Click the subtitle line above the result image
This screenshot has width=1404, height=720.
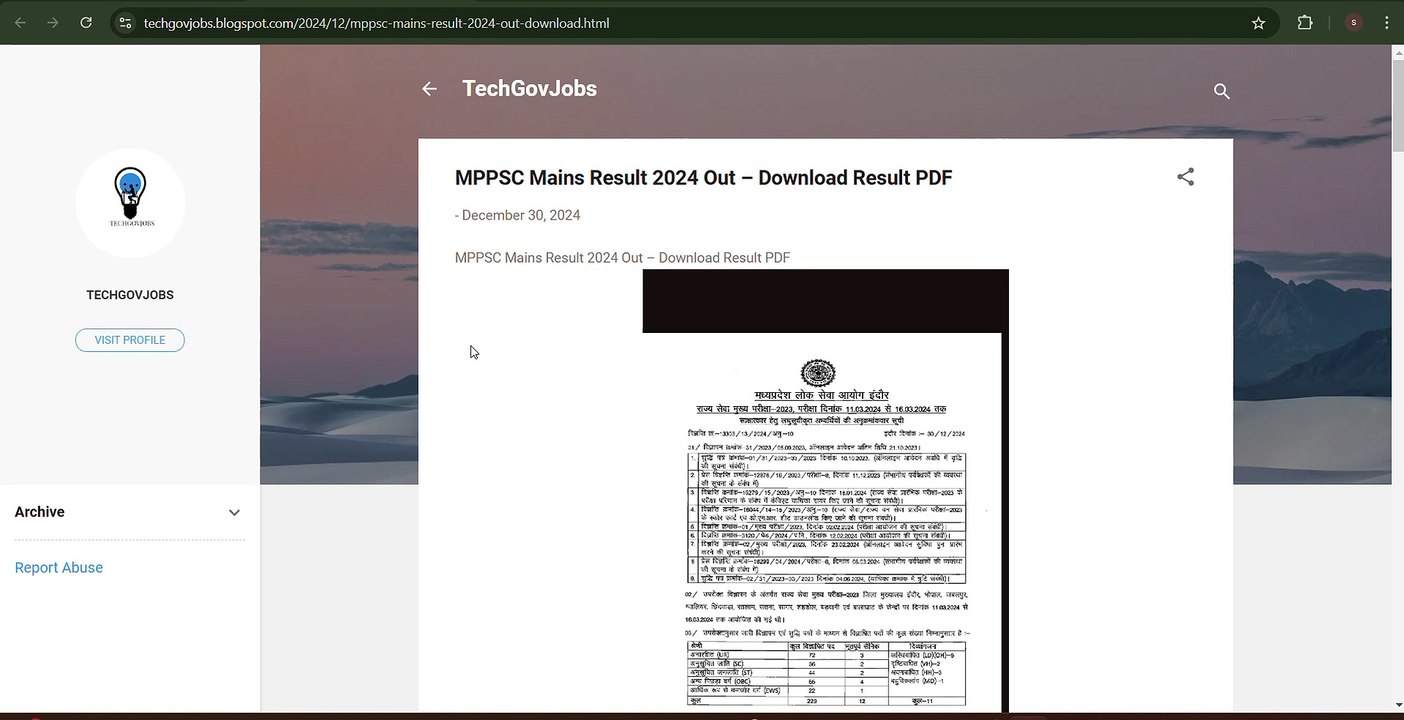point(622,258)
